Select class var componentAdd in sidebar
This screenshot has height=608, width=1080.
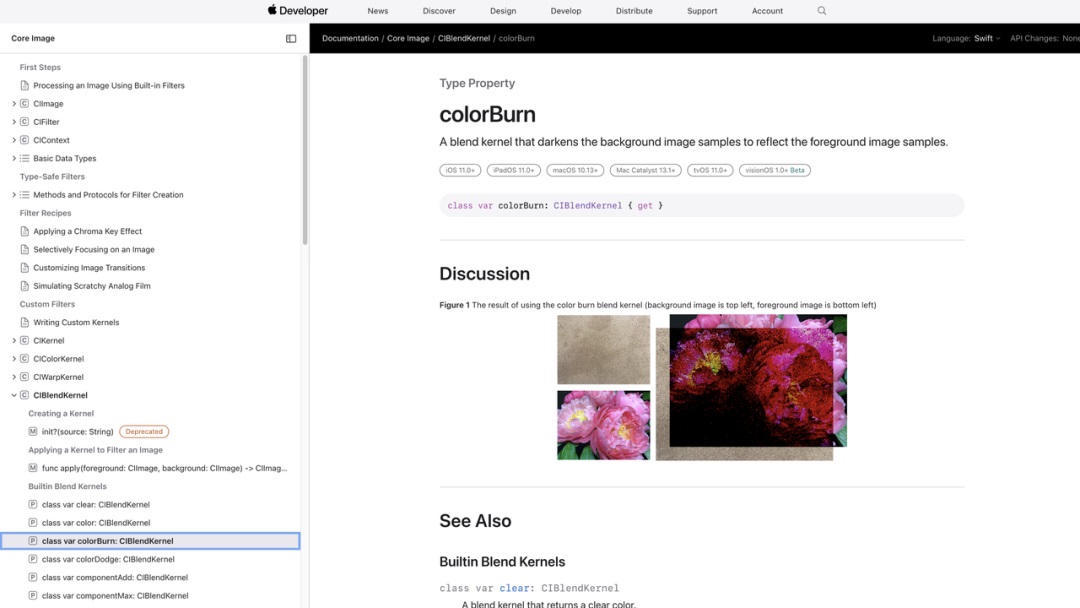[x=114, y=578]
